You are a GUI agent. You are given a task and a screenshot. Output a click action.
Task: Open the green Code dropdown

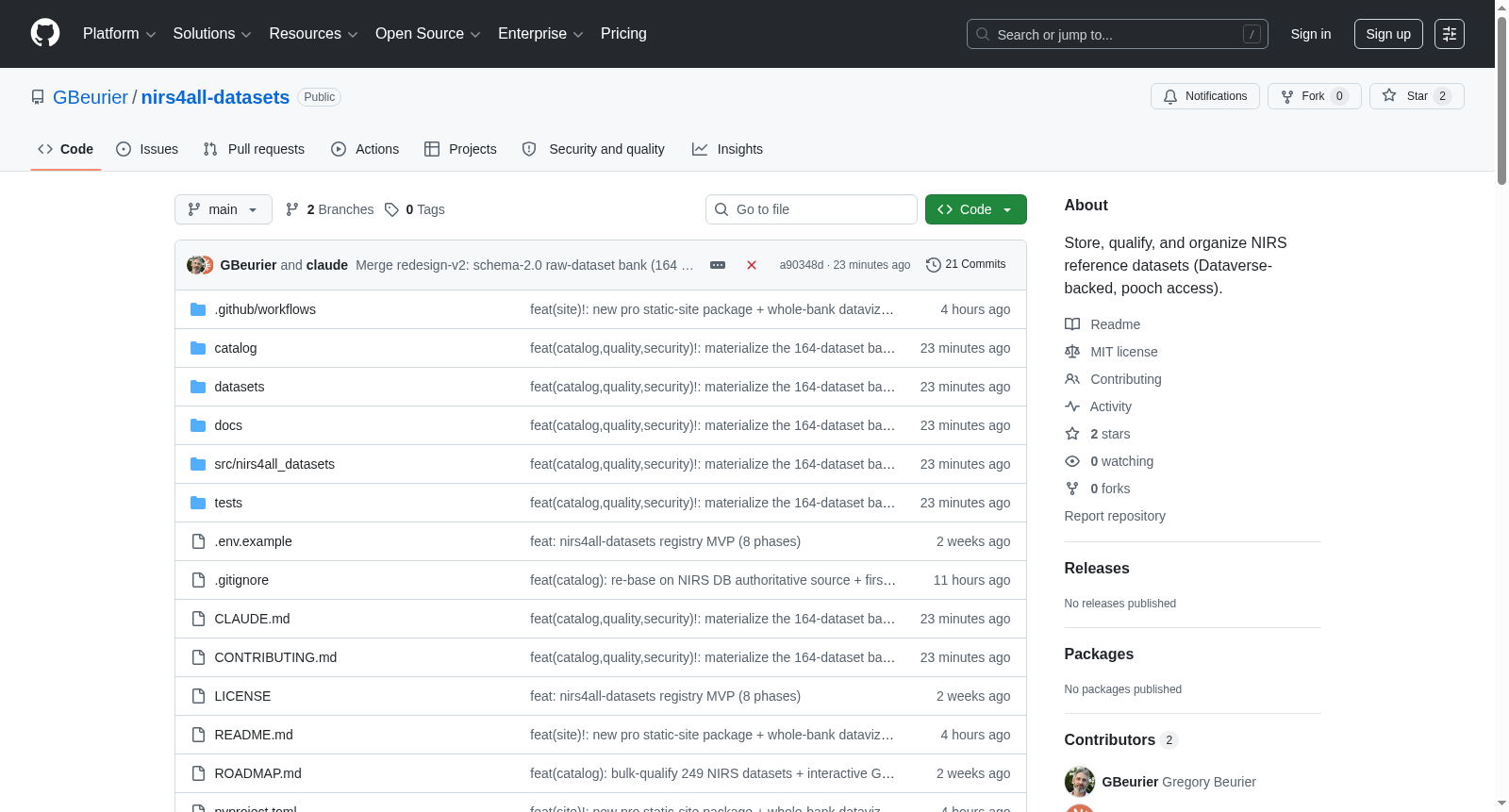point(975,209)
